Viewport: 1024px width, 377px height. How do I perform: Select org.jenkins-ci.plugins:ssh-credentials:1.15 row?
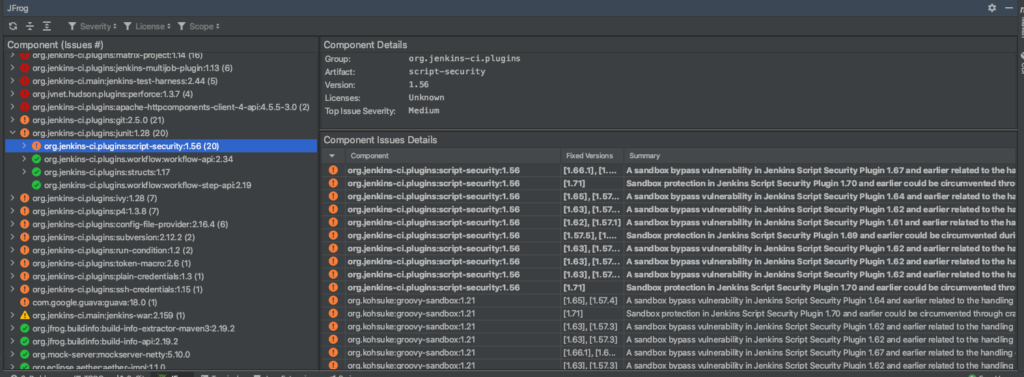point(118,289)
